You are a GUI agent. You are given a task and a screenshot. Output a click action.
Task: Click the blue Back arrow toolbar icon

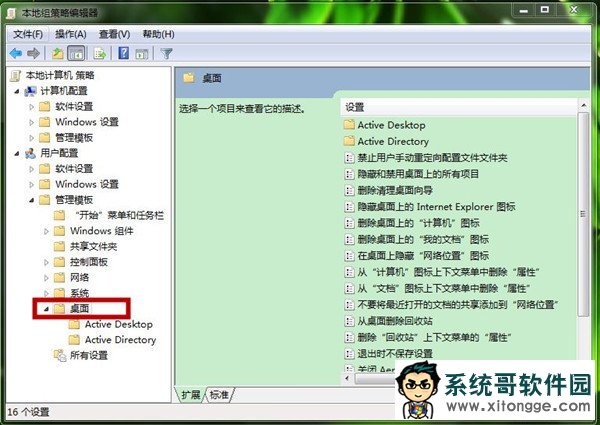(16, 54)
